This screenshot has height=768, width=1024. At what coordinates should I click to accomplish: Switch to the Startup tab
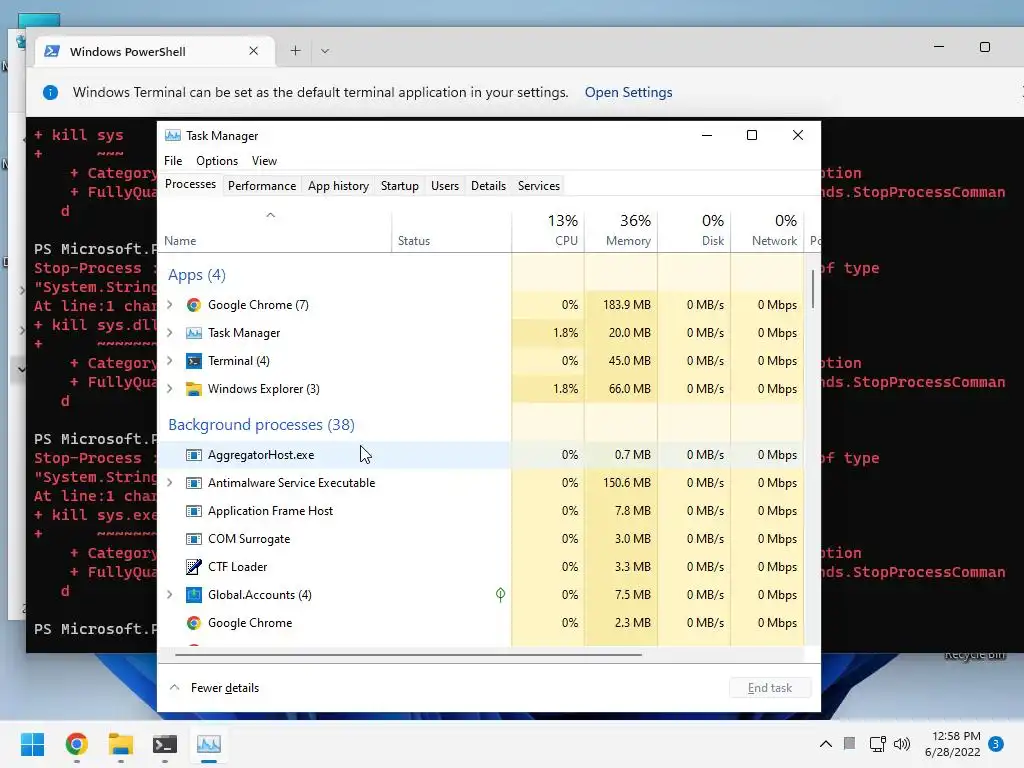[x=400, y=186]
